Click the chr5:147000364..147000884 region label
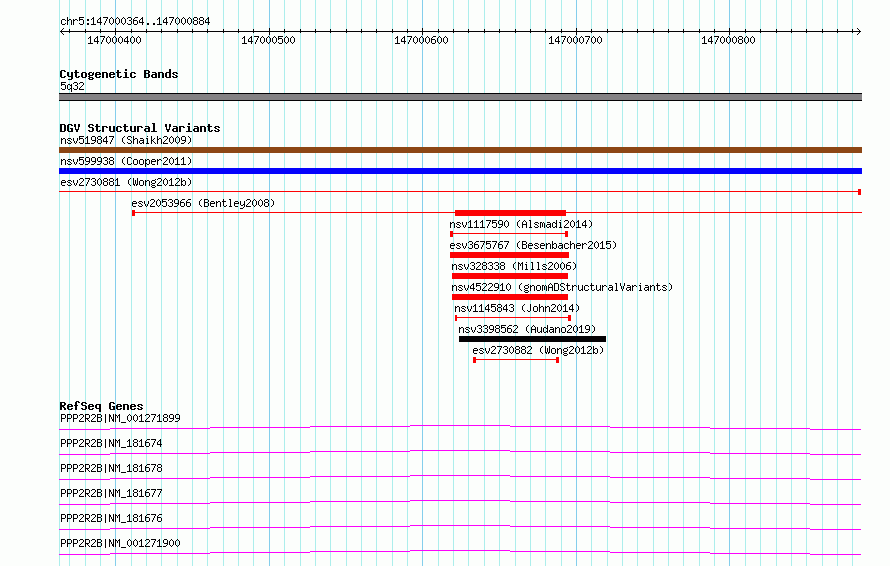 [135, 21]
